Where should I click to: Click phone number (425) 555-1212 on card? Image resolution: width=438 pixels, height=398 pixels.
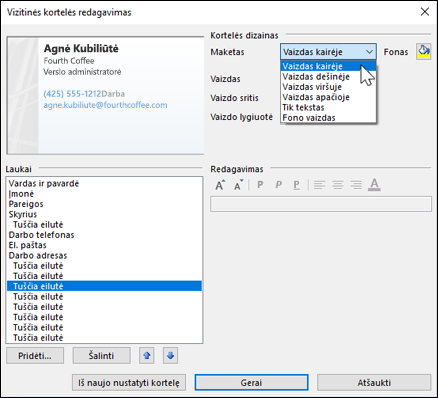click(72, 94)
